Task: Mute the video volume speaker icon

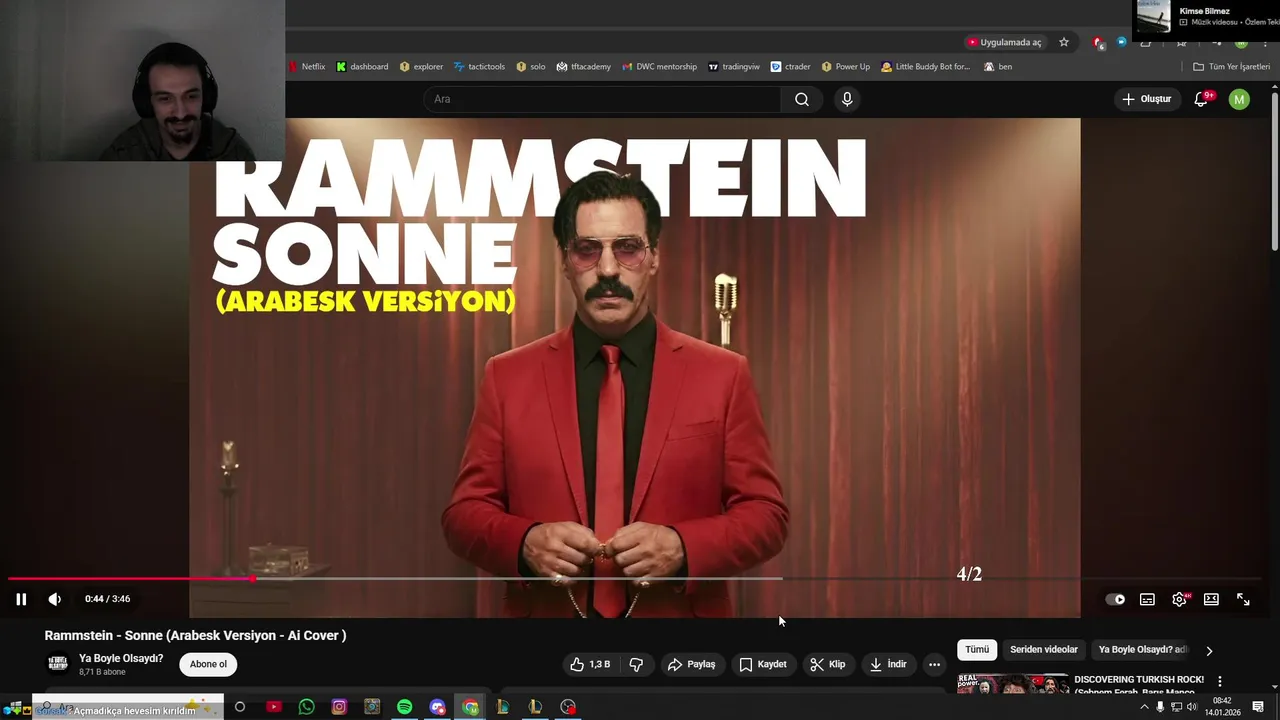Action: [54, 599]
